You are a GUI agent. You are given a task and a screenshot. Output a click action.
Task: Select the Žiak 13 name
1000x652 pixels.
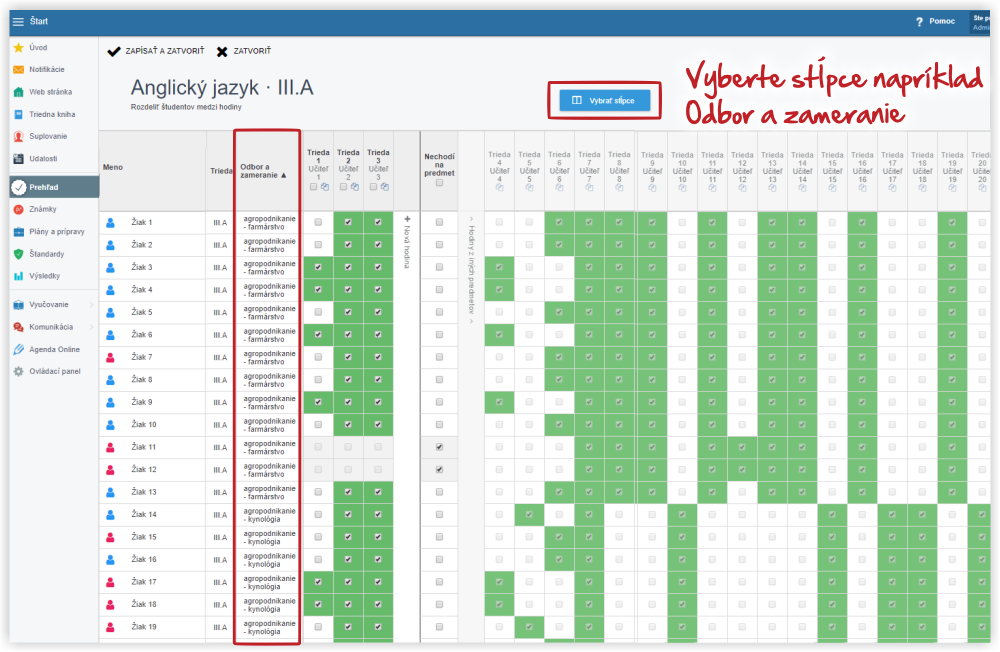(x=143, y=492)
